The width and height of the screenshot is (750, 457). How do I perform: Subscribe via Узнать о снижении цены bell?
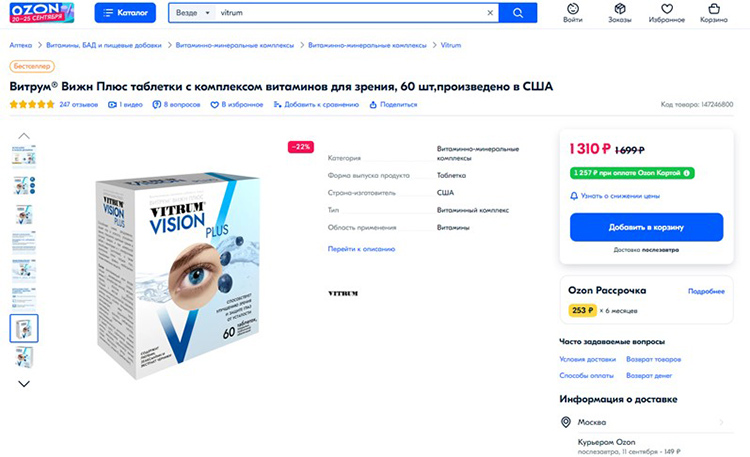(615, 196)
